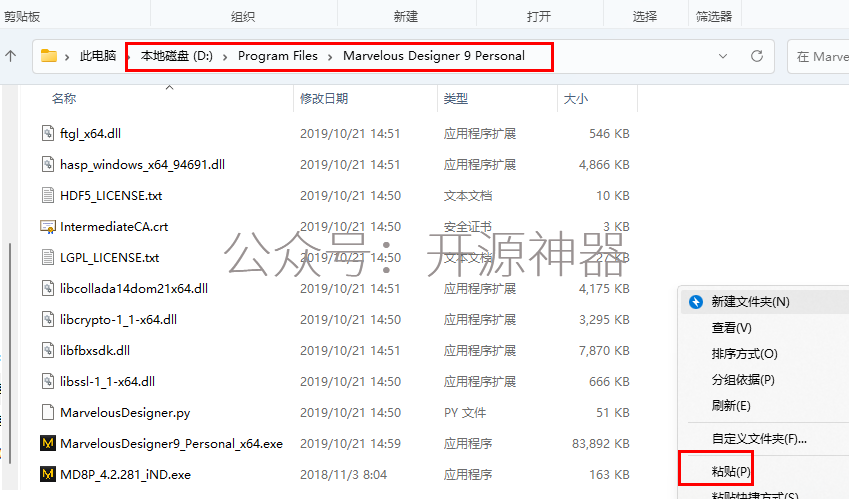Image resolution: width=849 pixels, height=499 pixels.
Task: Click the MD8P_4.2.281_iND.exe app icon
Action: coord(48,474)
